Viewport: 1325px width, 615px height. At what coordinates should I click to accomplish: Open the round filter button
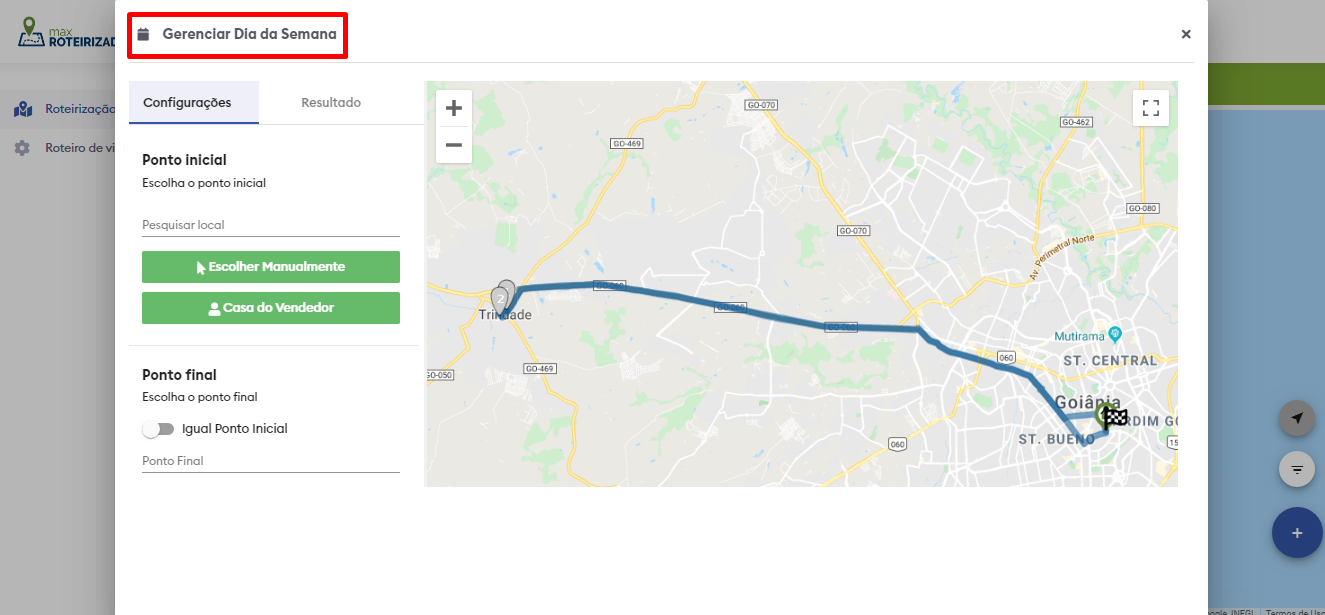pyautogui.click(x=1297, y=468)
